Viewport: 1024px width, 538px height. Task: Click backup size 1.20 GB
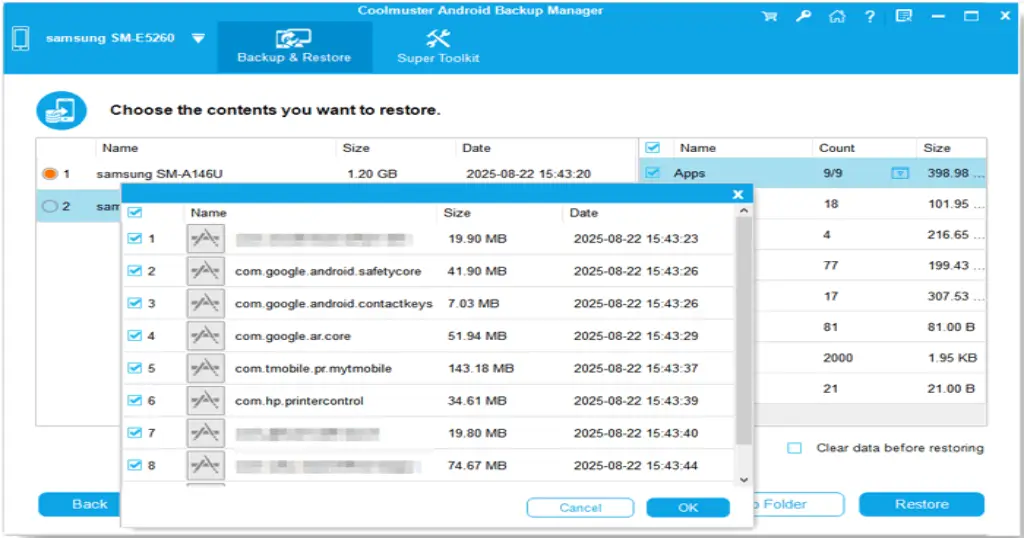coord(372,174)
